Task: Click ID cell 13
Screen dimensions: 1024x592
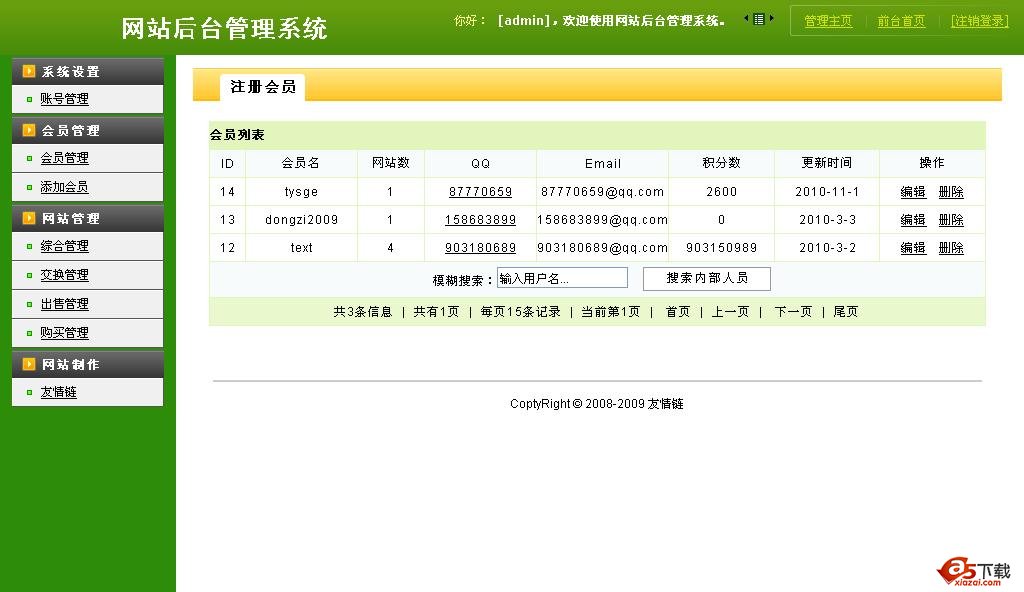Action: click(227, 220)
